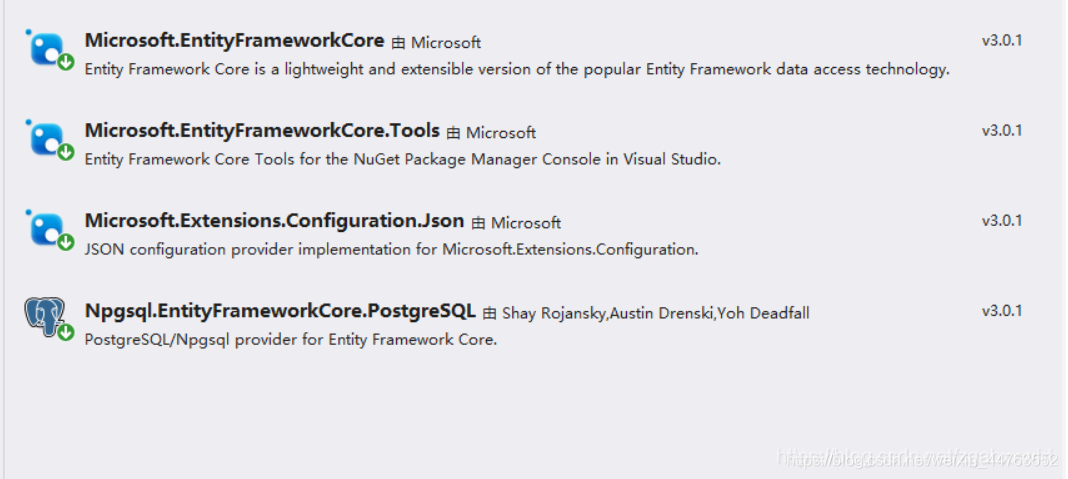Image resolution: width=1068 pixels, height=479 pixels.
Task: Click green installed badge on Configuration.Json icon
Action: pyautogui.click(x=65, y=243)
